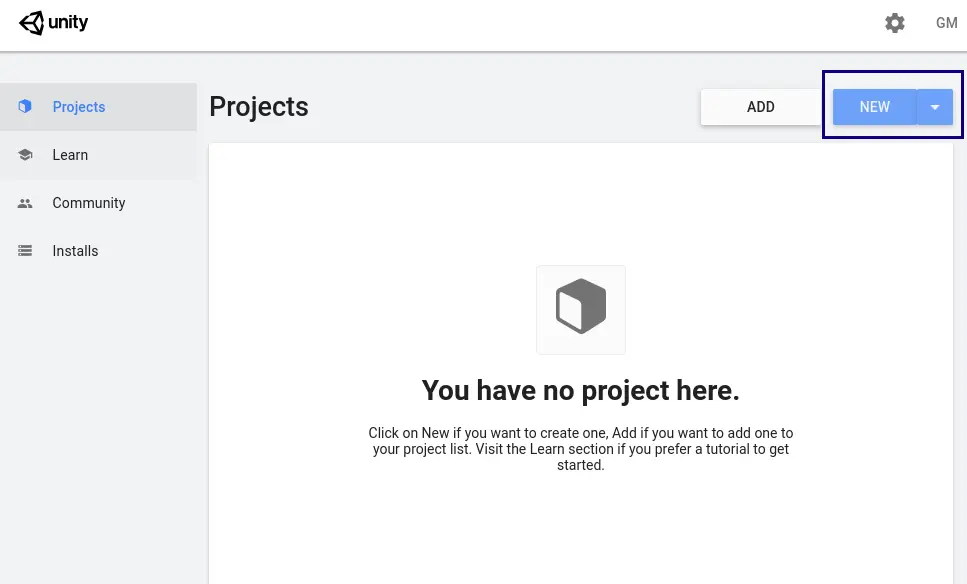This screenshot has width=967, height=584.
Task: Go to the Installs section
Action: pos(99,251)
